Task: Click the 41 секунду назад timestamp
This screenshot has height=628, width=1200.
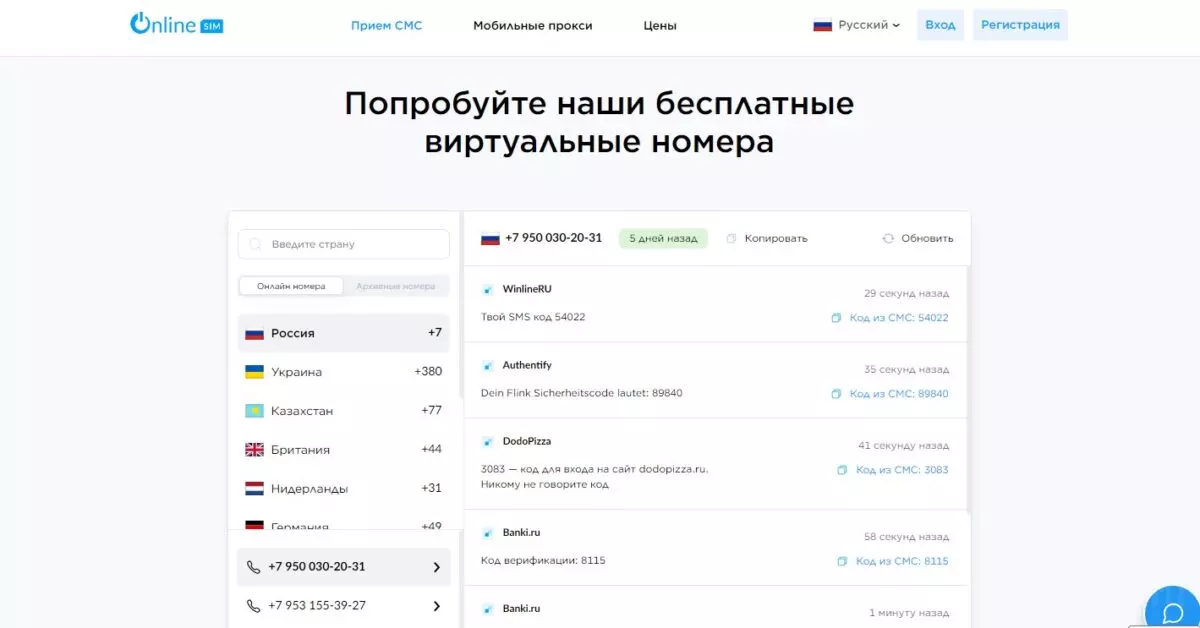Action: 904,445
